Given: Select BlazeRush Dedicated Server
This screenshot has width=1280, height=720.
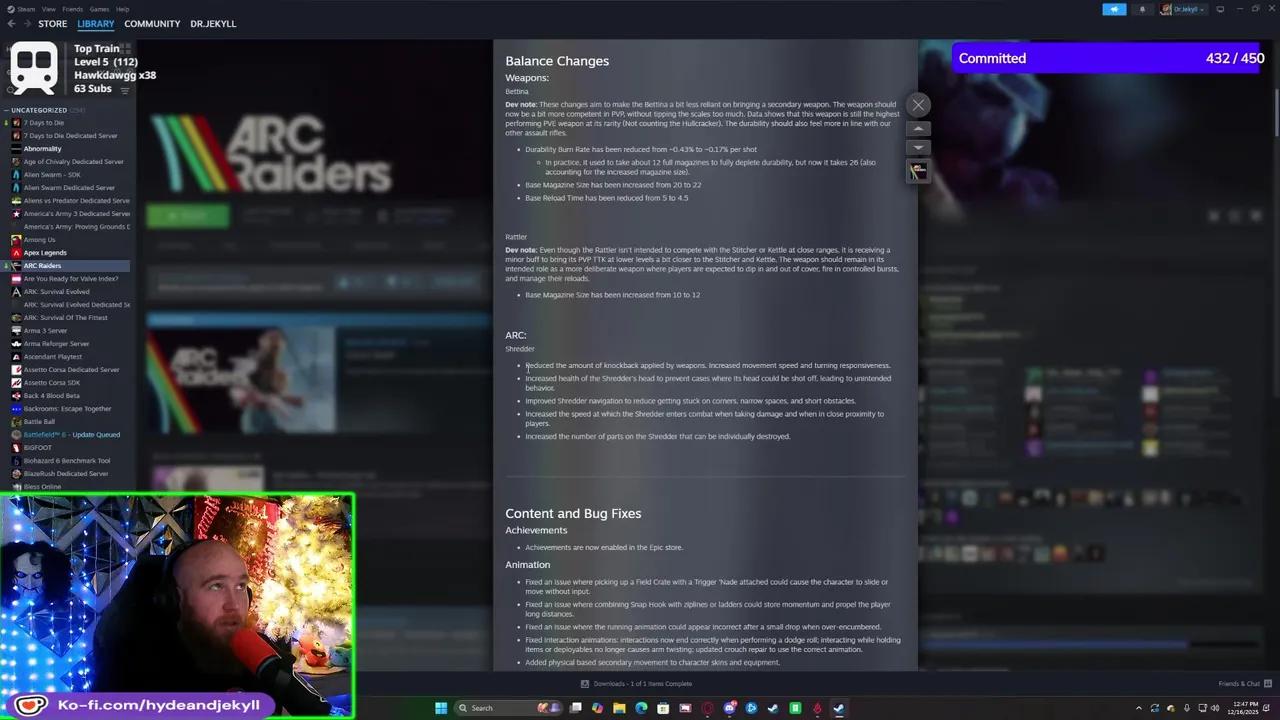Looking at the screenshot, I should (66, 474).
